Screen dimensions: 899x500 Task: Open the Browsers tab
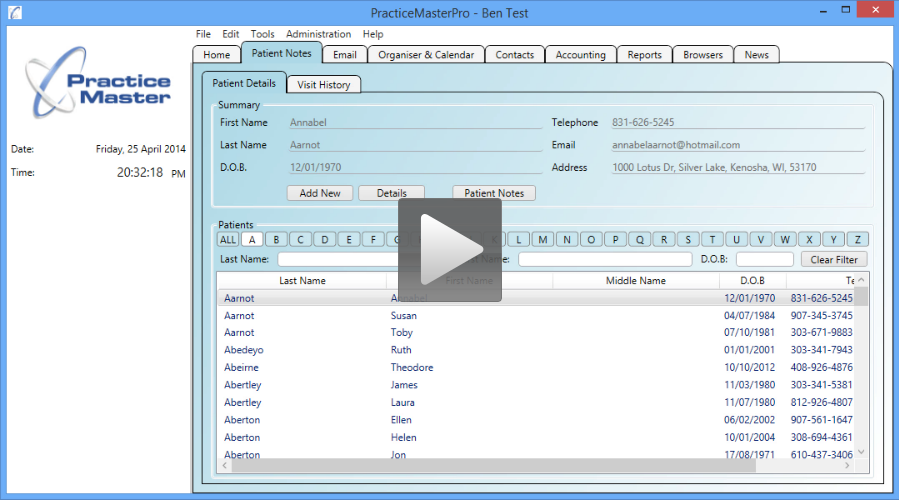703,54
